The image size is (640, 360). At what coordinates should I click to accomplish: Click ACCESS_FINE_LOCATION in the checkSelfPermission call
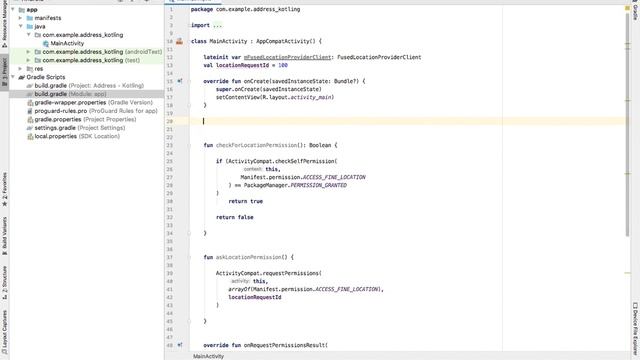(x=334, y=177)
